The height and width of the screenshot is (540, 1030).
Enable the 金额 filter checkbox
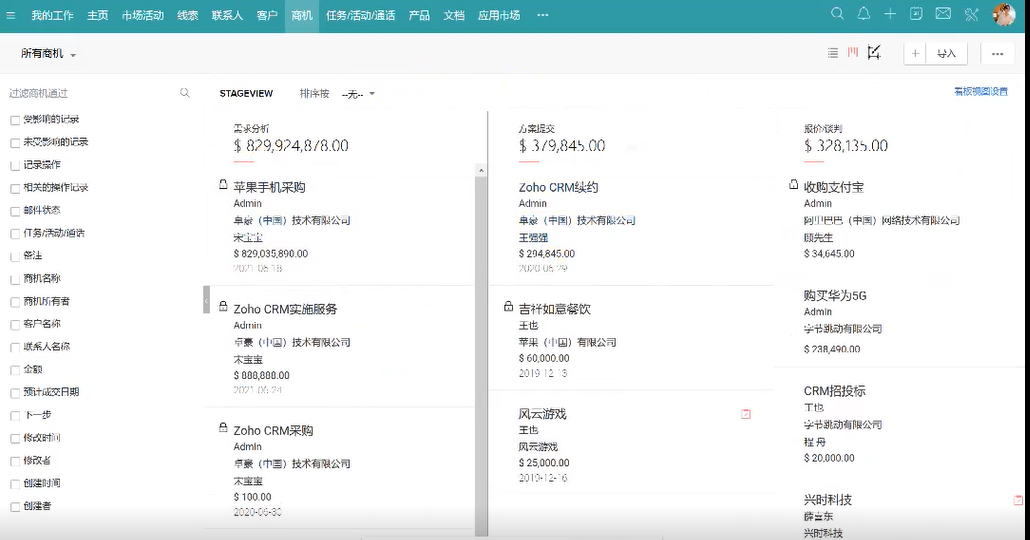click(15, 370)
